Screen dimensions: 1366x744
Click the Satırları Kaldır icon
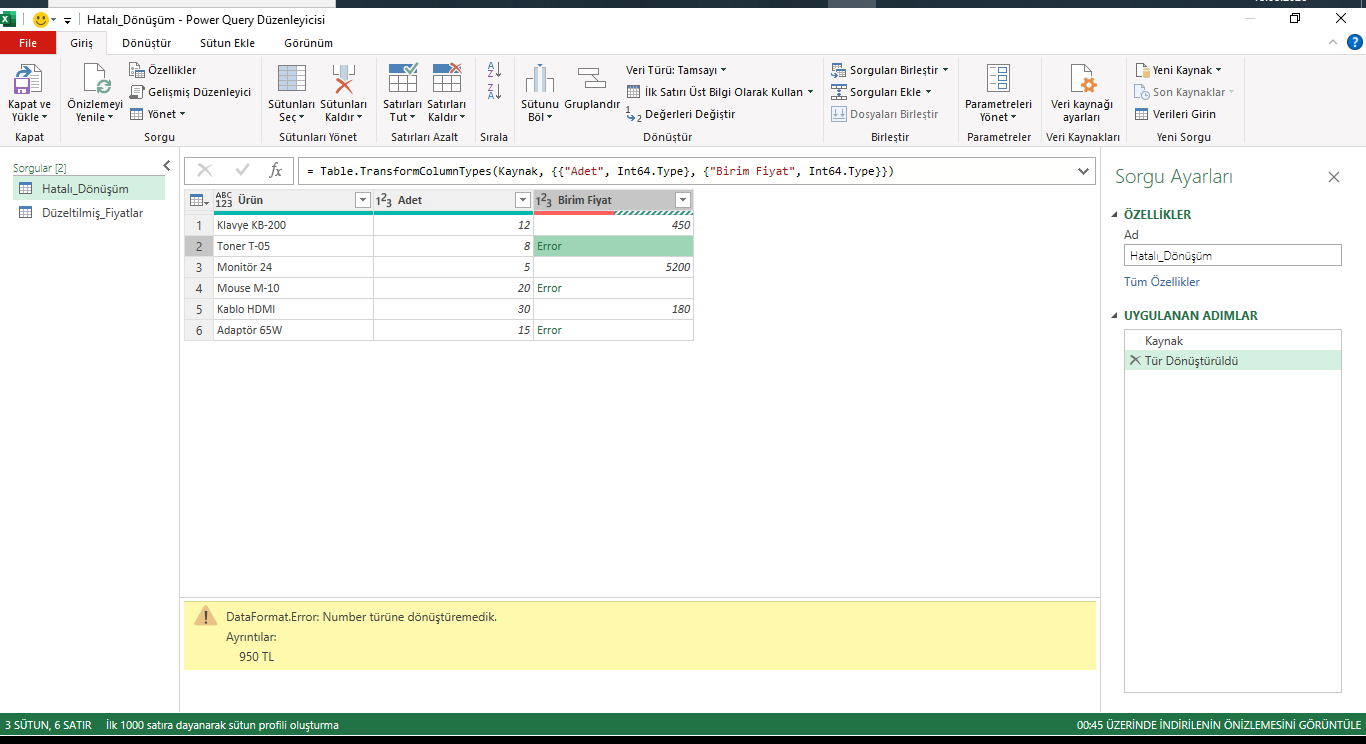[446, 78]
